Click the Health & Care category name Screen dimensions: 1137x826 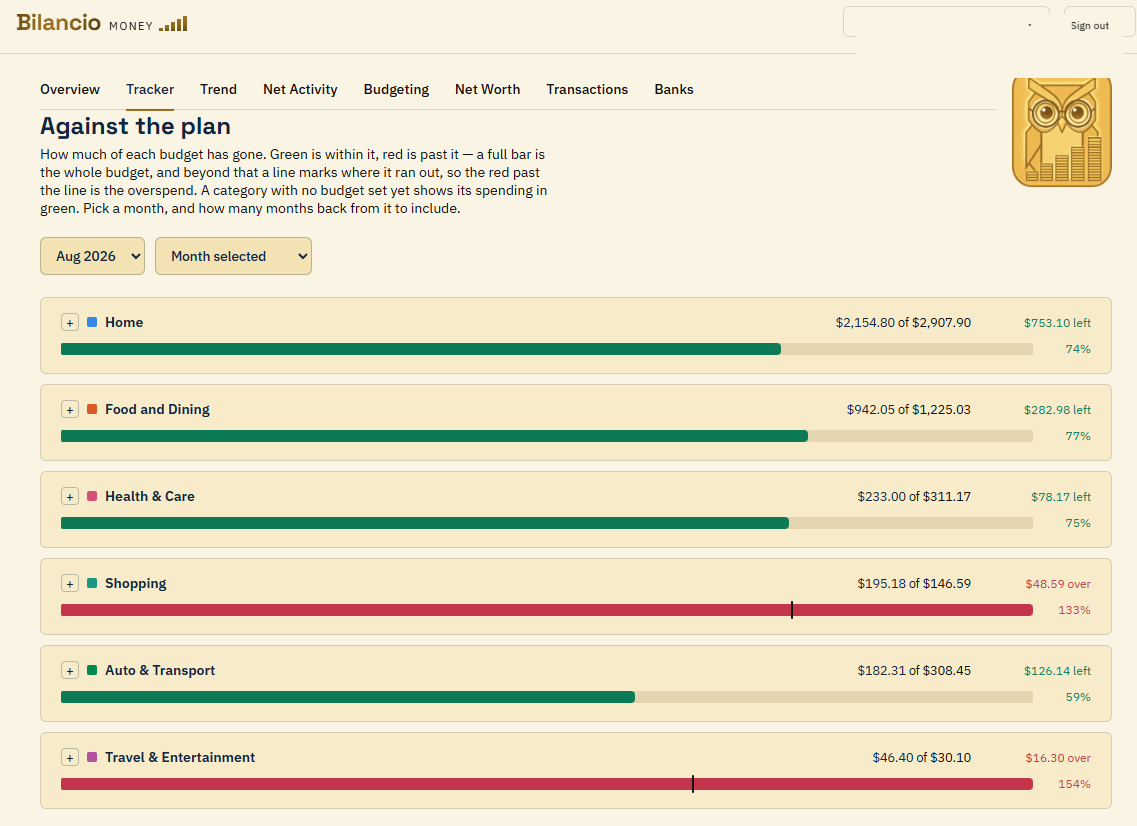tap(150, 496)
